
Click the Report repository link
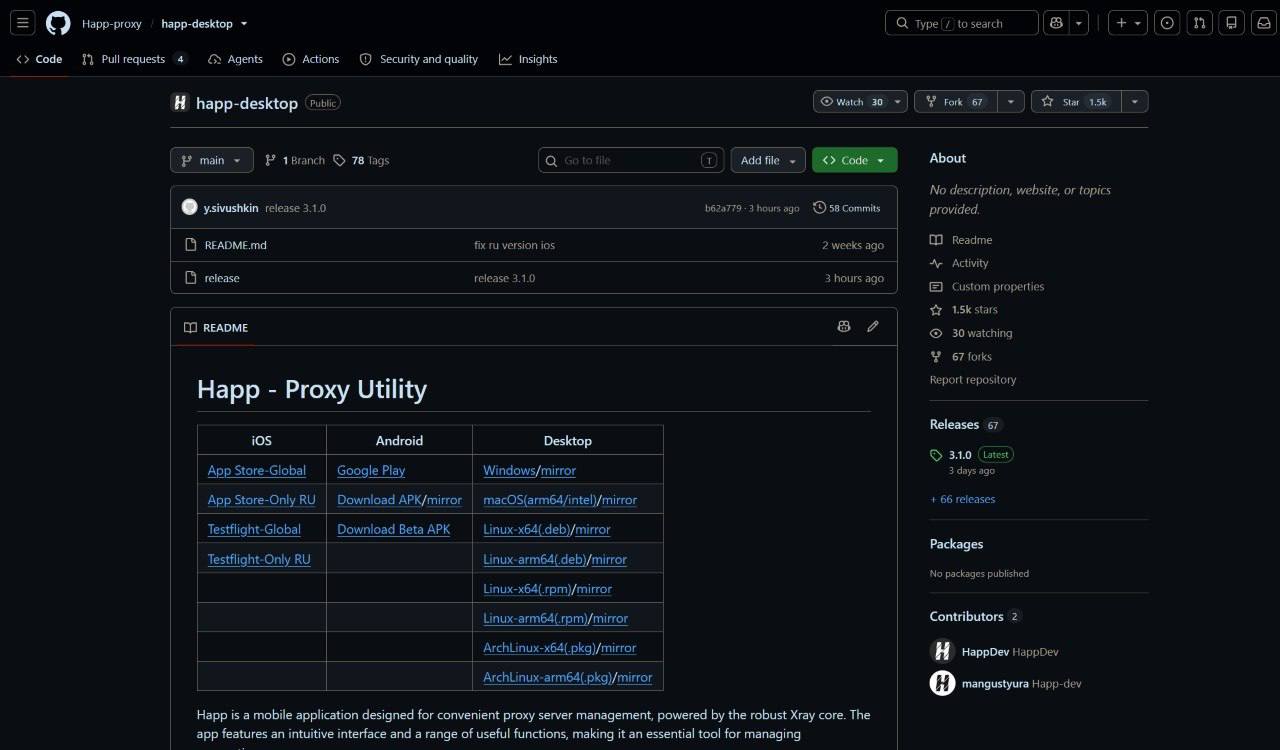coord(973,380)
